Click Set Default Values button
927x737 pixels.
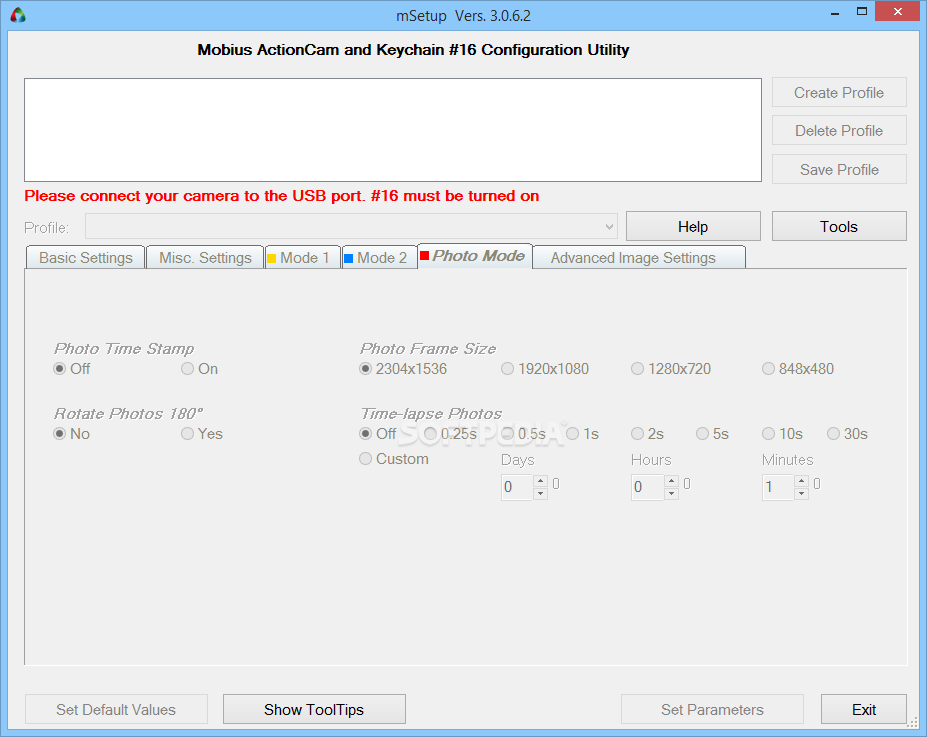(x=116, y=709)
